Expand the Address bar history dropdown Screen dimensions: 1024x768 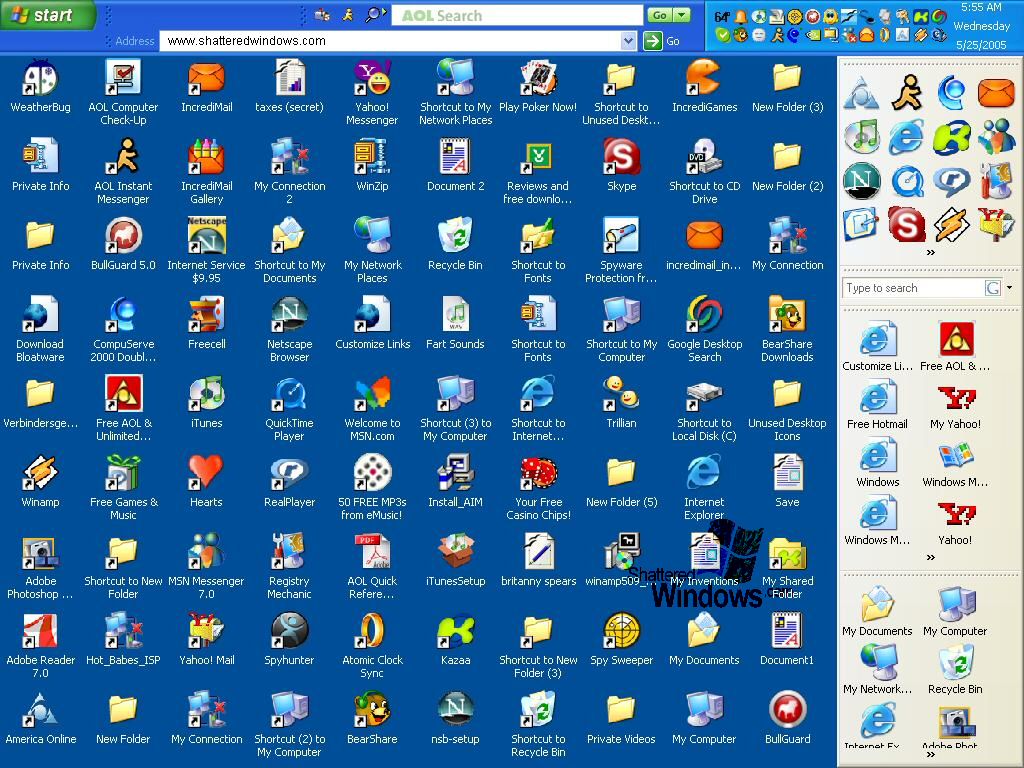tap(628, 40)
